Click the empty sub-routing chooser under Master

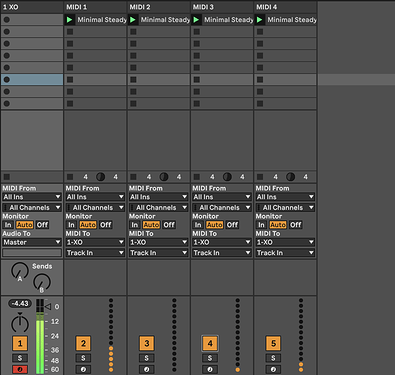coord(32,253)
